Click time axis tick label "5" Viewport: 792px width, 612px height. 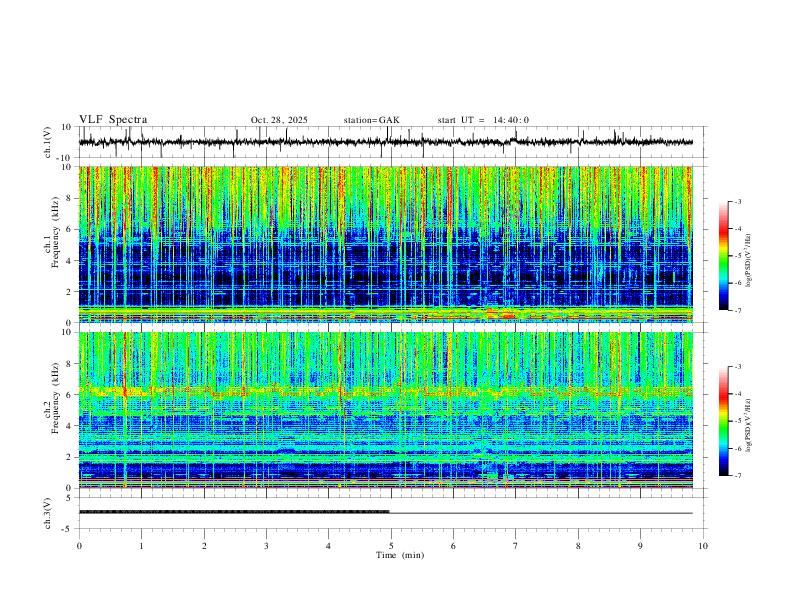(x=391, y=546)
